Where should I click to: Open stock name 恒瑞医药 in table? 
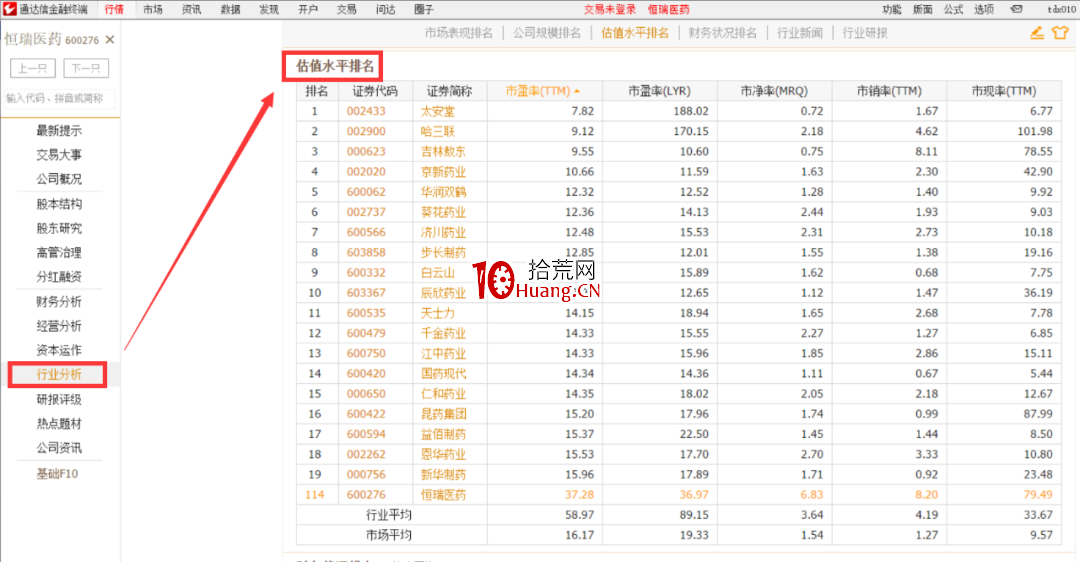(x=444, y=495)
